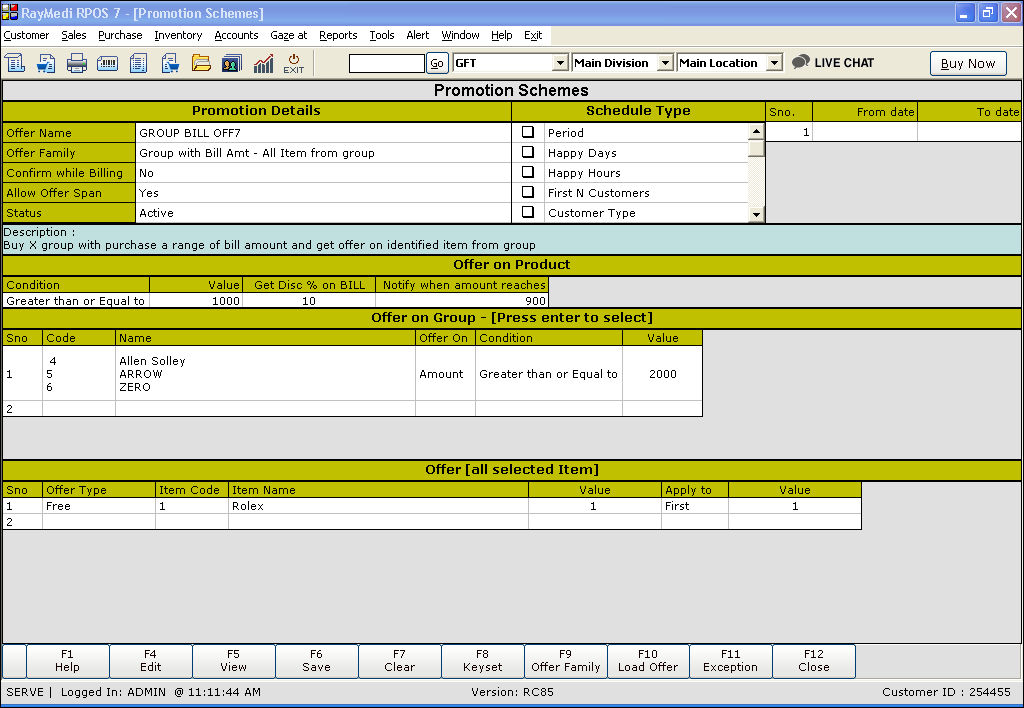The width and height of the screenshot is (1024, 708).
Task: Open the bar chart with arrow icon
Action: 263,63
